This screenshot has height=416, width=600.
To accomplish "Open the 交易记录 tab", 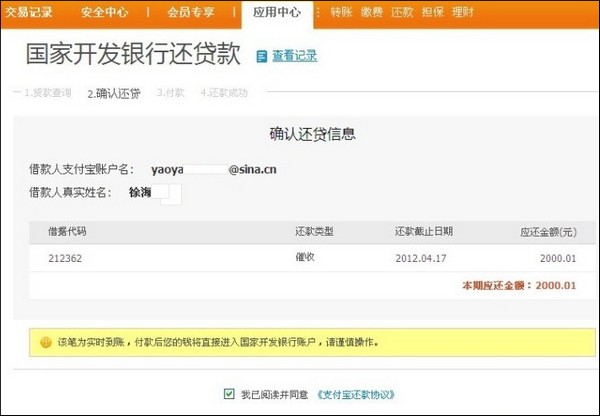I will click(x=28, y=12).
